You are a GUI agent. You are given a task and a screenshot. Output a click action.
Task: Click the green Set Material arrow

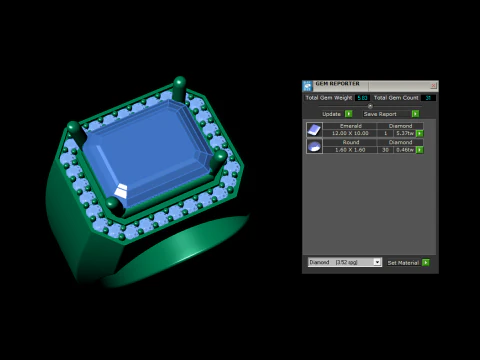[x=426, y=263]
